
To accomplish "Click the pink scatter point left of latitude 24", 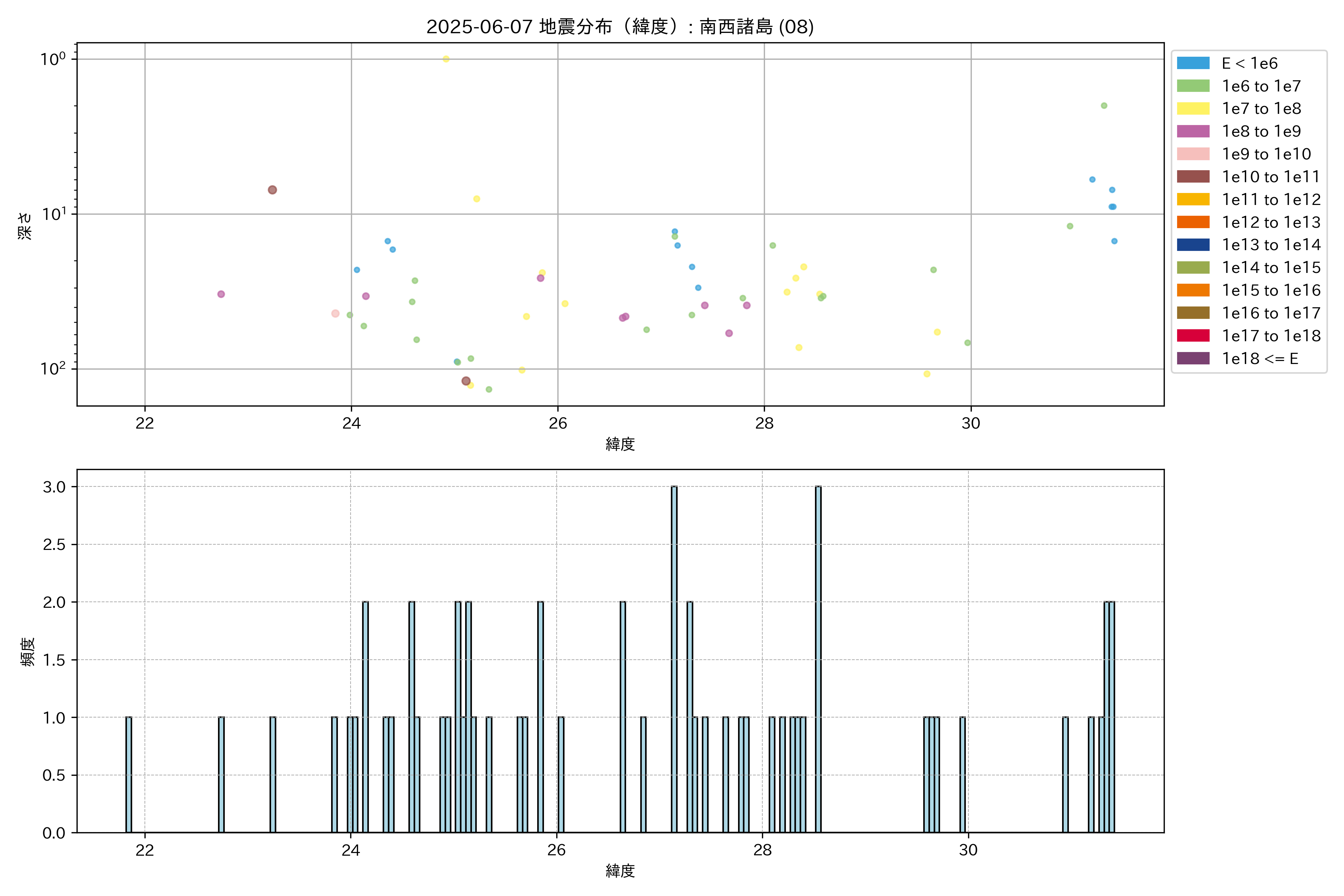I will [x=335, y=314].
